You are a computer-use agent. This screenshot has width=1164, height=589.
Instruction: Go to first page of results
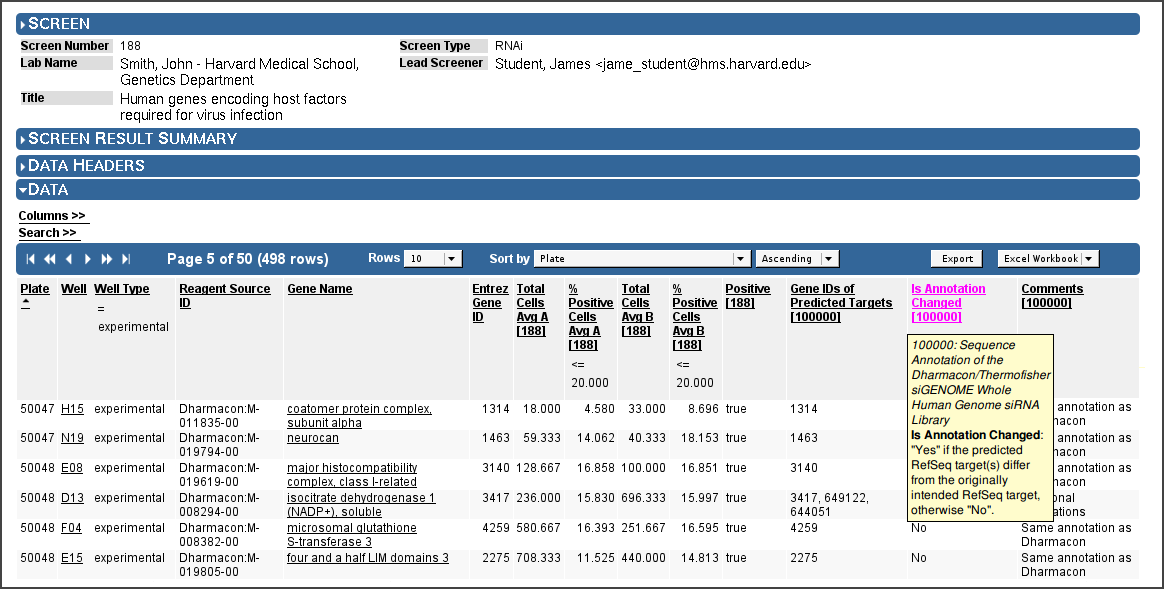30,258
